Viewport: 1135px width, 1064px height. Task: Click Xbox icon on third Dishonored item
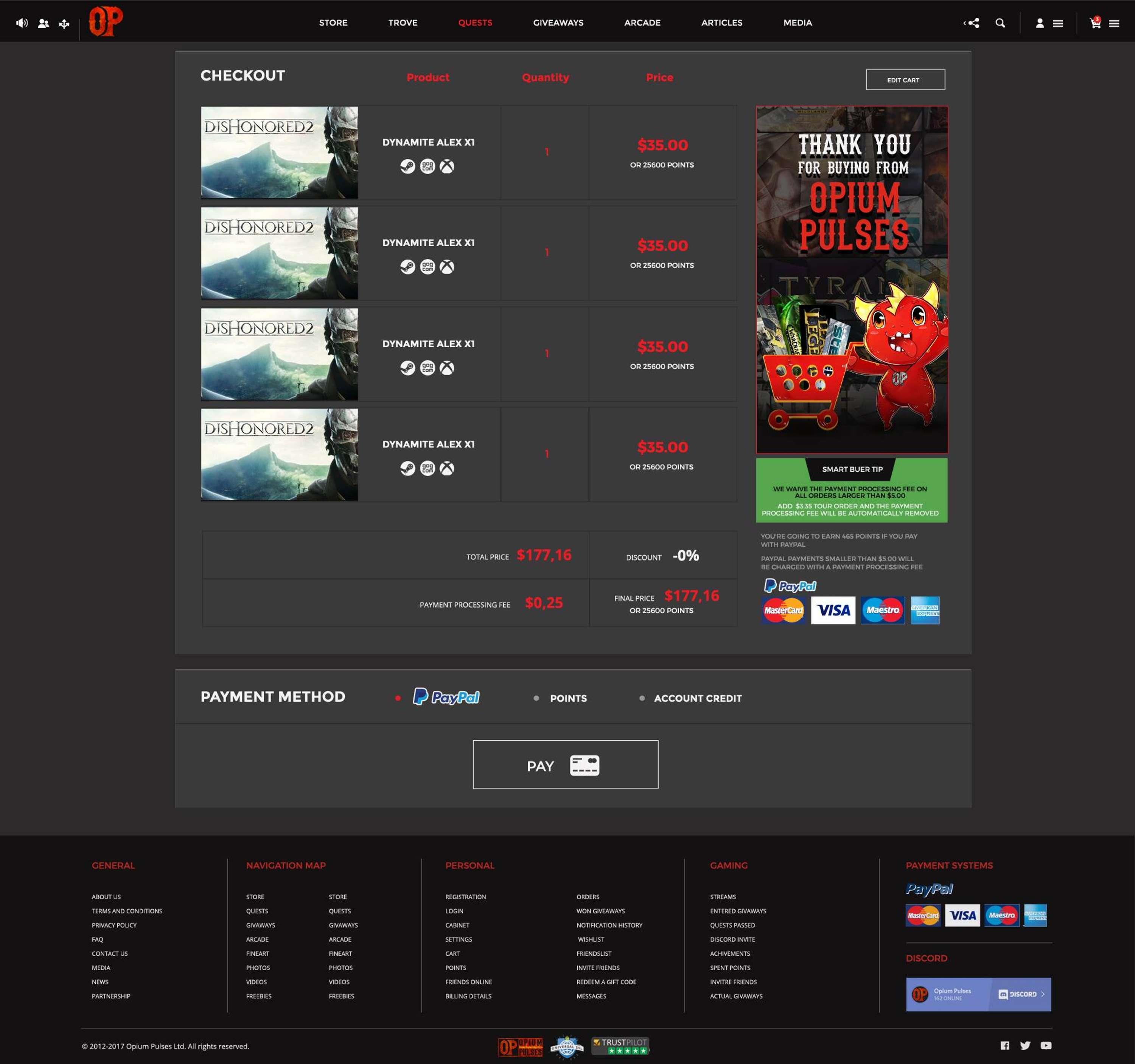(447, 368)
